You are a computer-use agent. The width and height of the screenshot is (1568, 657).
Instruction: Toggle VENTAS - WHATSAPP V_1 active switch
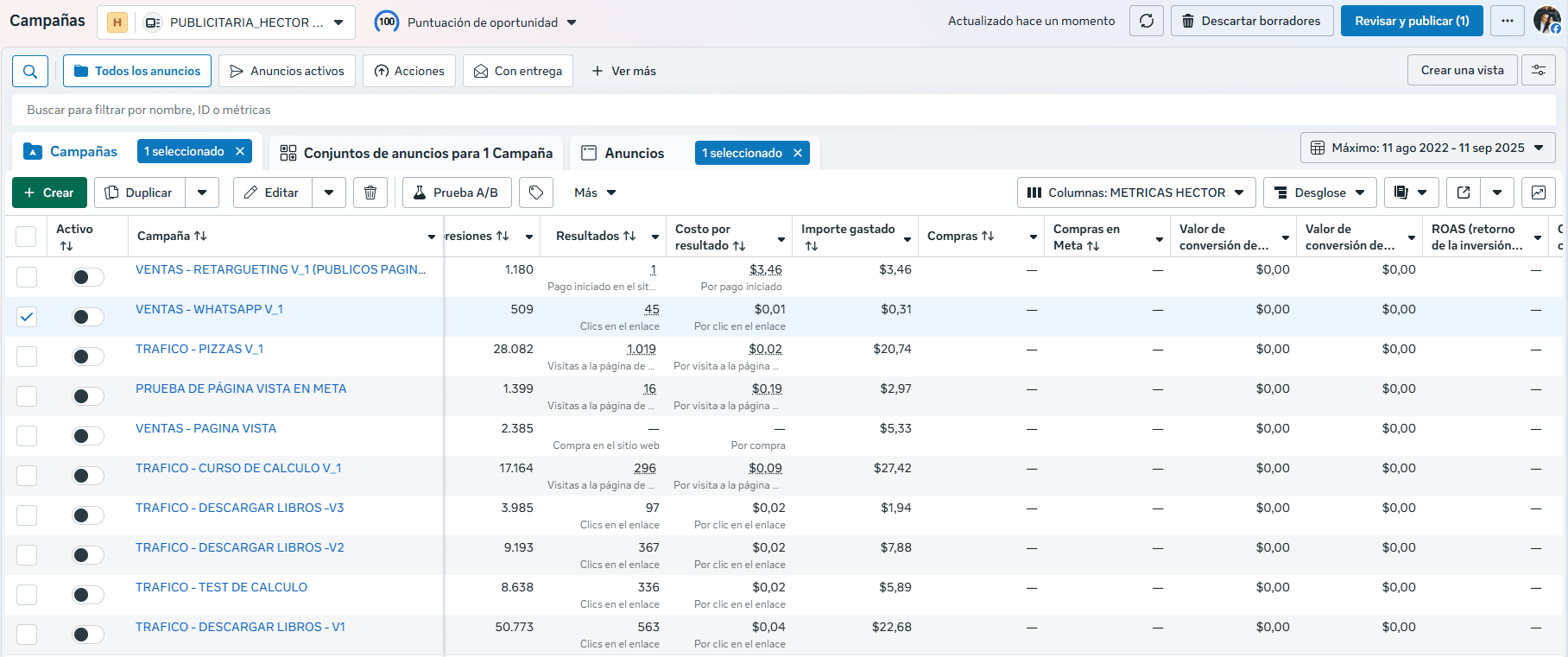pyautogui.click(x=87, y=317)
